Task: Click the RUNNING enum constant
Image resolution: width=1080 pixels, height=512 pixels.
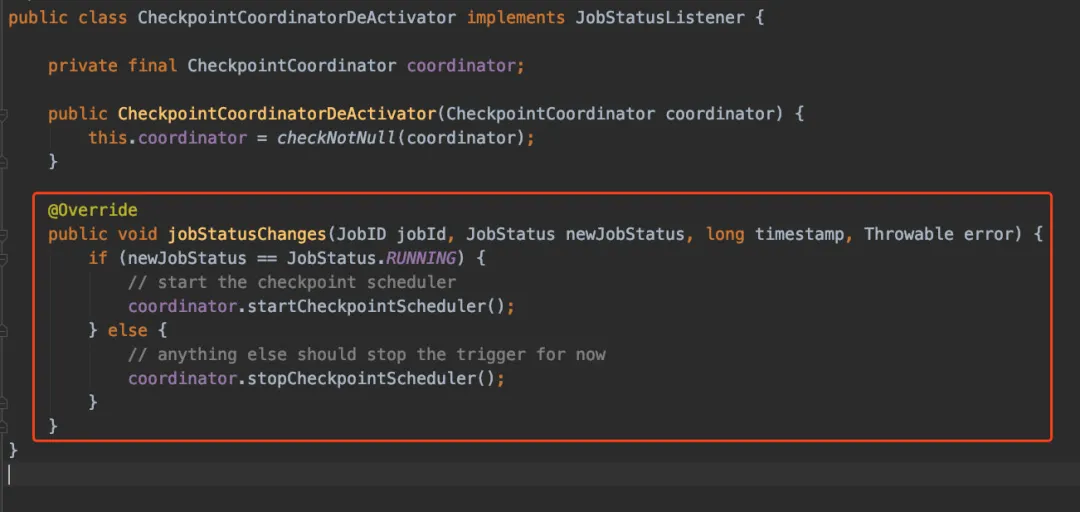Action: click(x=421, y=258)
